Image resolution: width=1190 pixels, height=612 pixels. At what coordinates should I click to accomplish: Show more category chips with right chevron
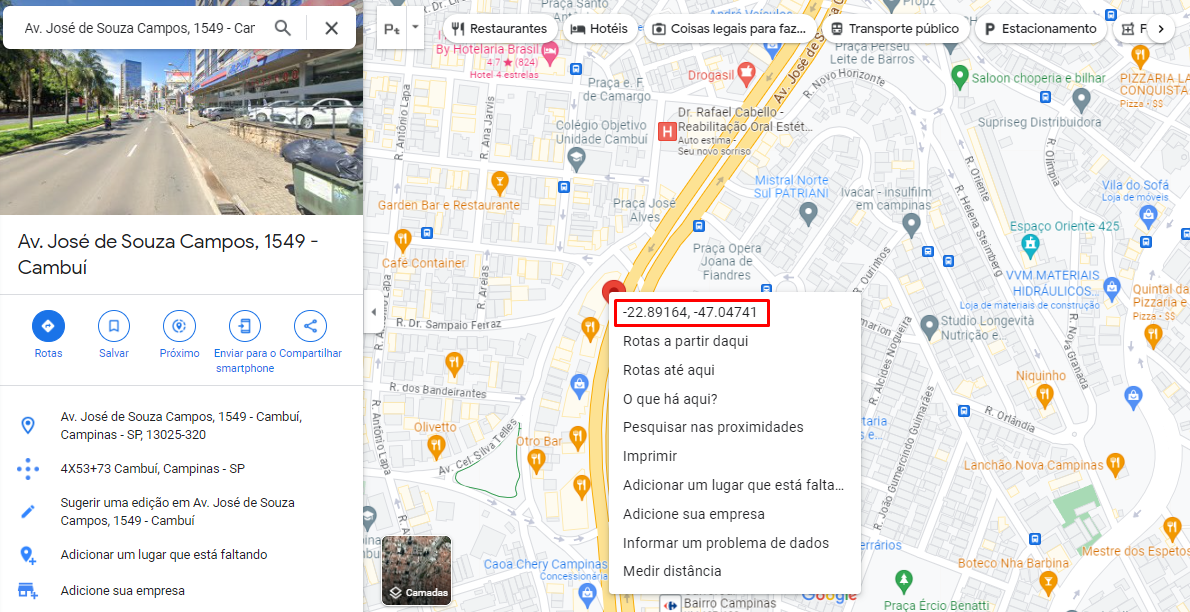click(x=1160, y=29)
